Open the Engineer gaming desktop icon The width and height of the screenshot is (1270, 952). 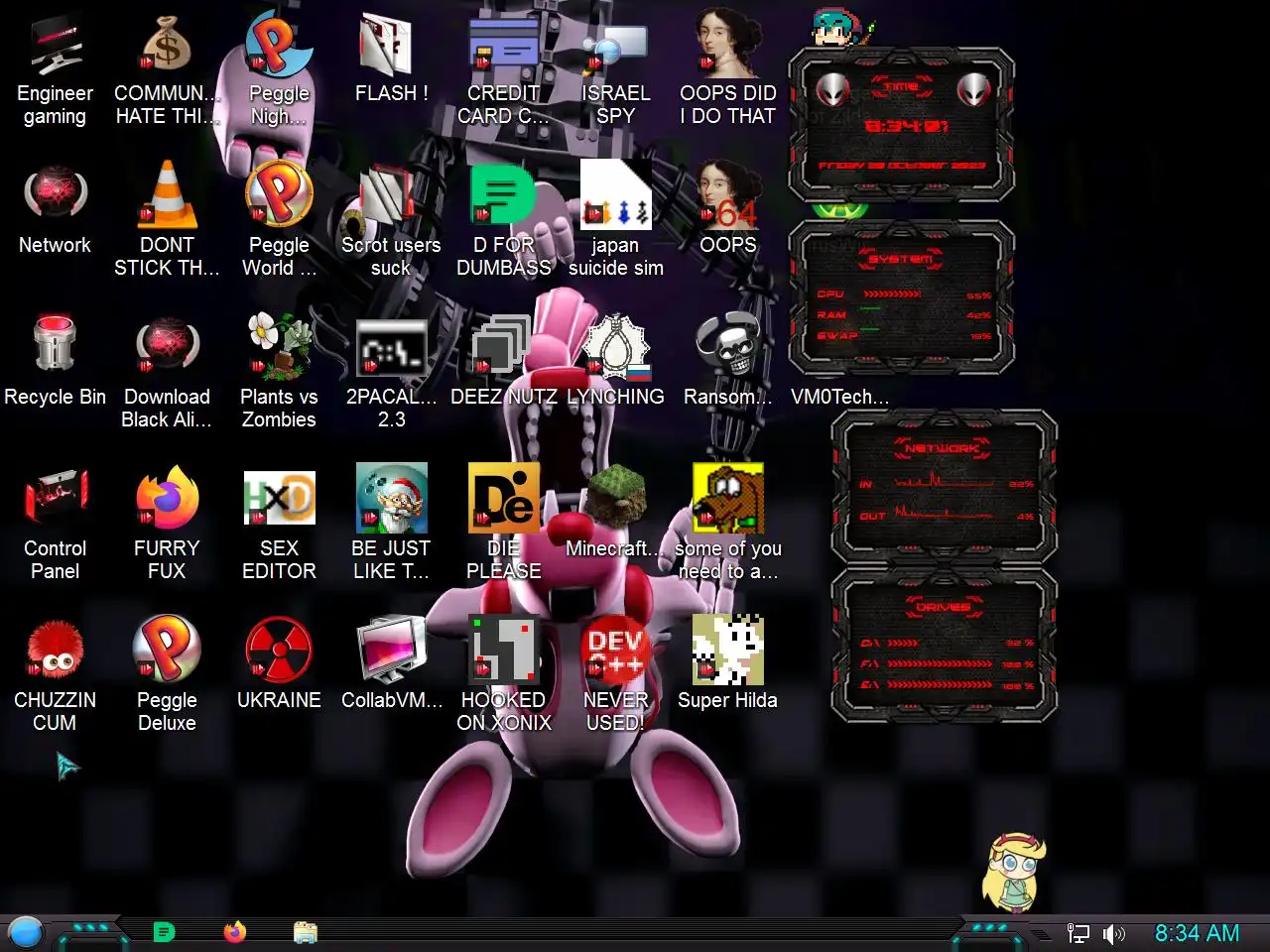[x=55, y=69]
